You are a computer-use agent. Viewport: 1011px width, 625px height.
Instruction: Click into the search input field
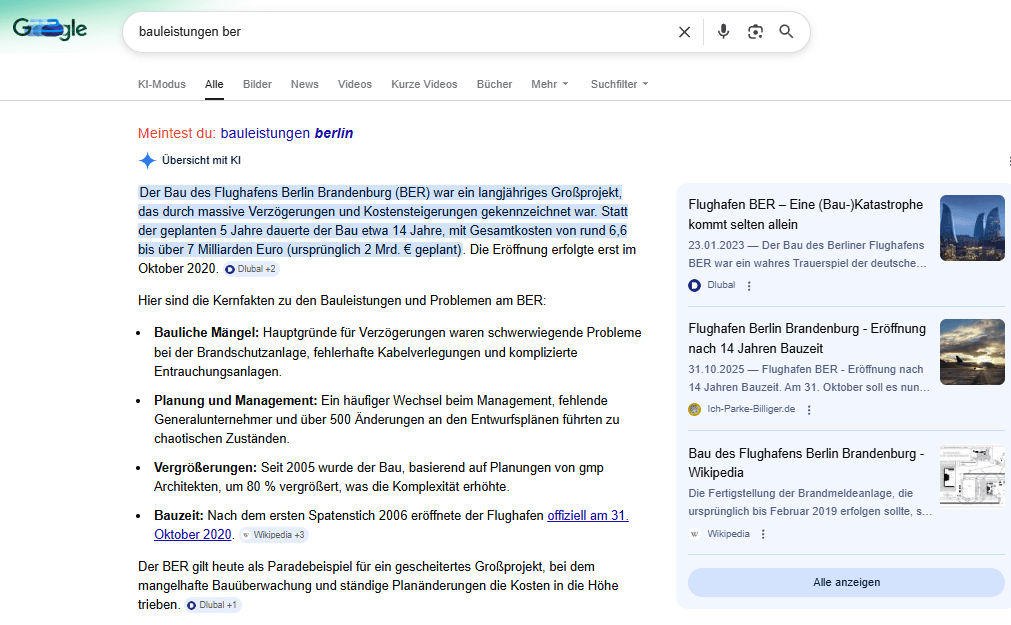click(400, 32)
